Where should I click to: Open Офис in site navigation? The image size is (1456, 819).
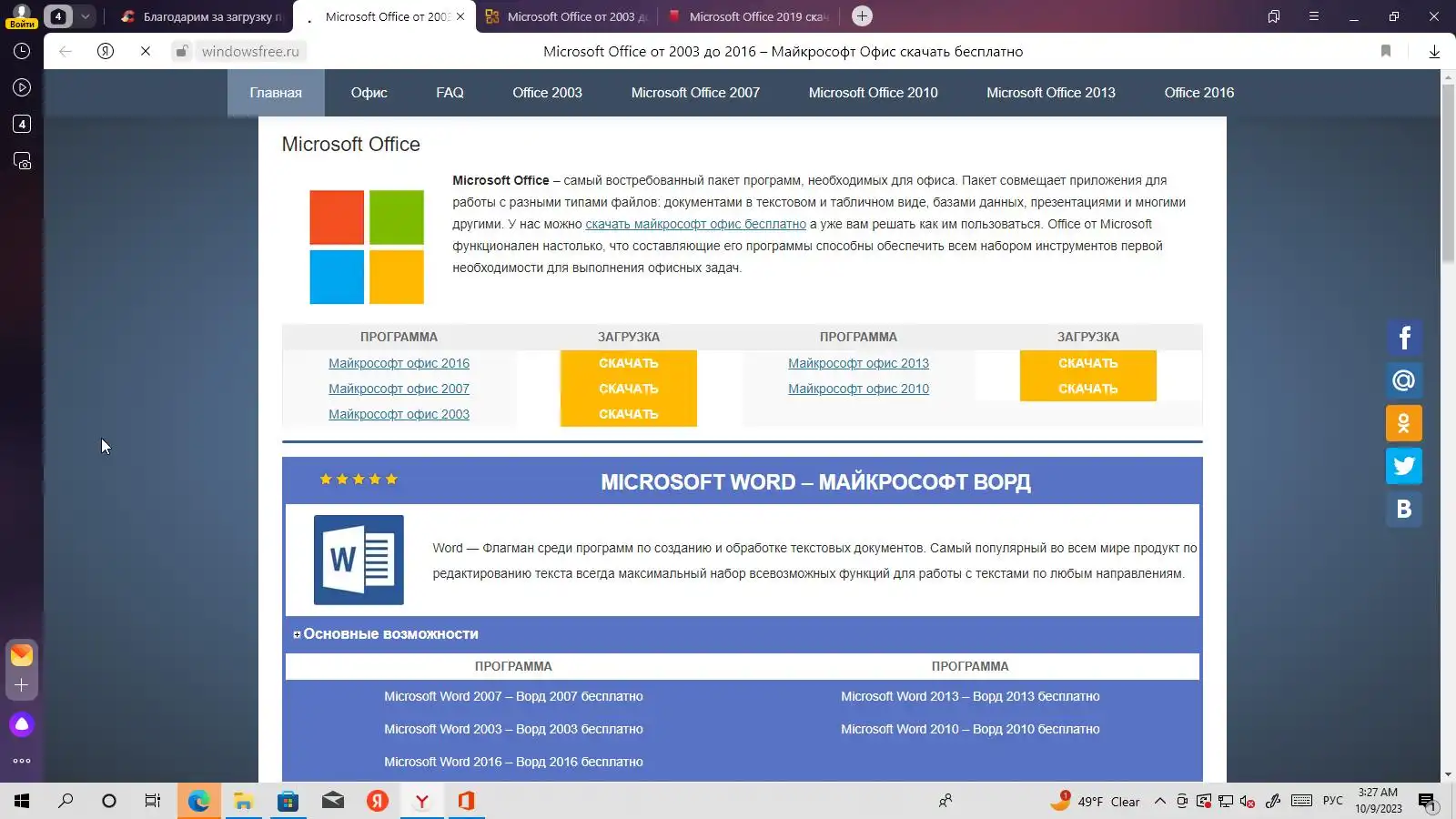coord(369,93)
